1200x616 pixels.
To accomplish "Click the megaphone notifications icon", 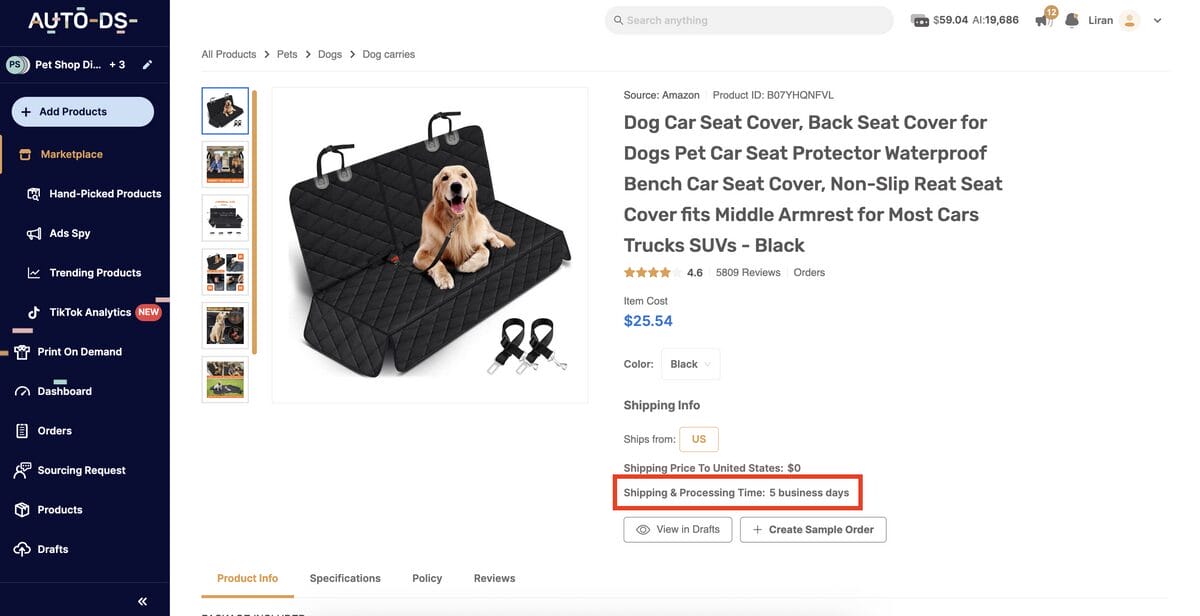I will [1043, 21].
